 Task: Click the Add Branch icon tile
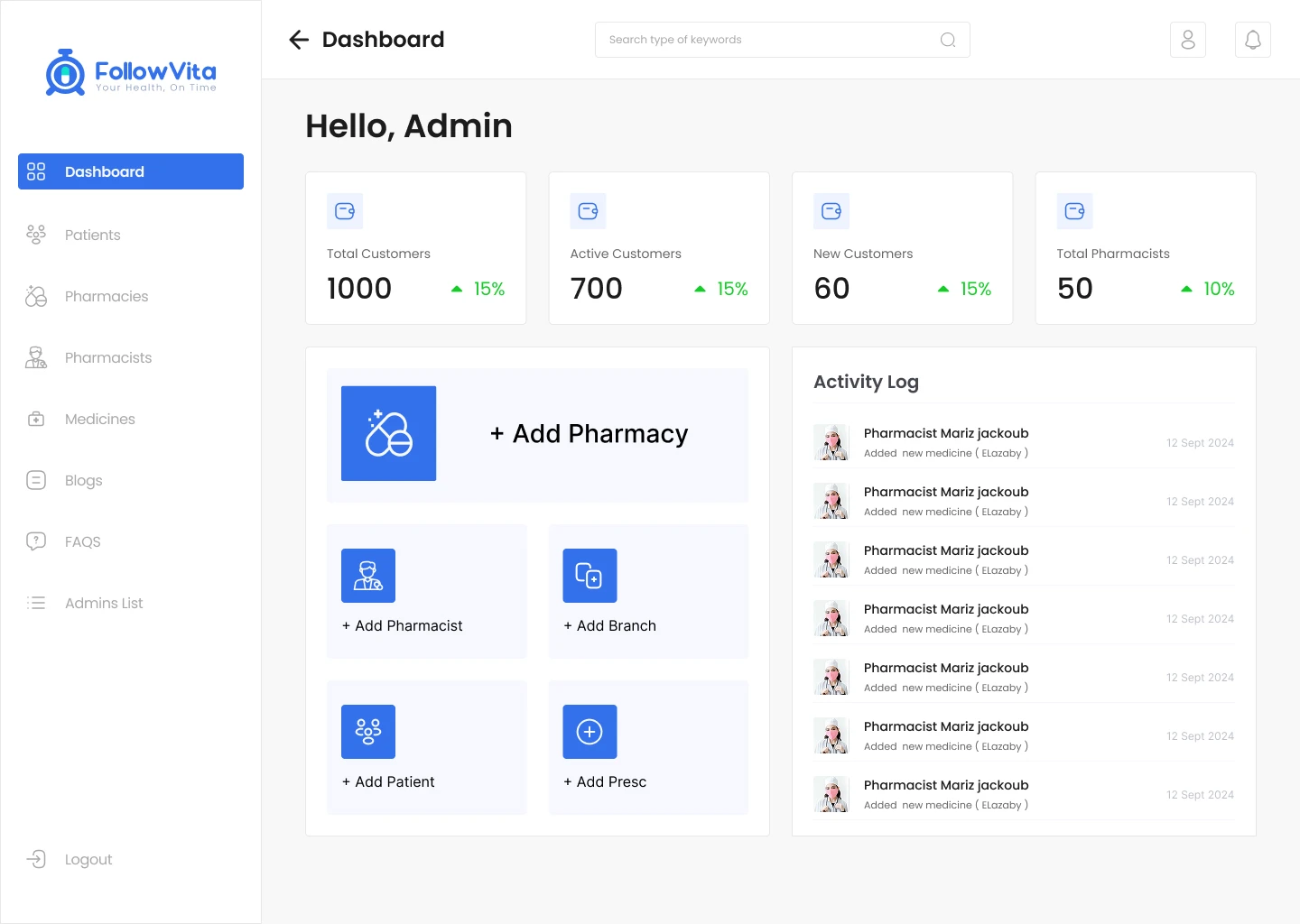click(x=590, y=576)
